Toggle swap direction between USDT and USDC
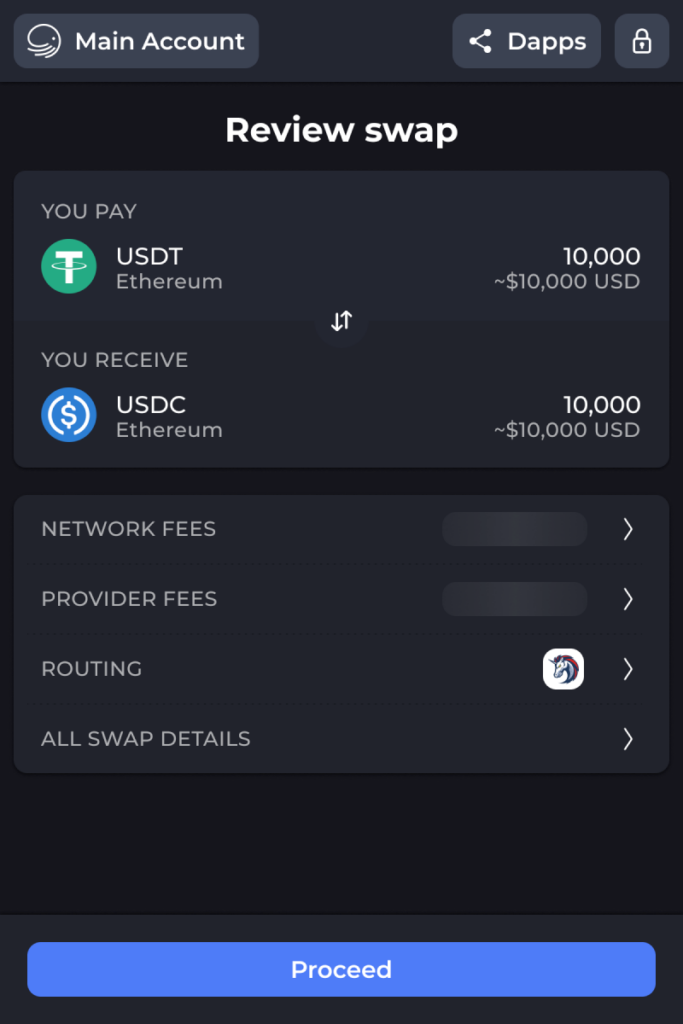683x1024 pixels. click(341, 321)
